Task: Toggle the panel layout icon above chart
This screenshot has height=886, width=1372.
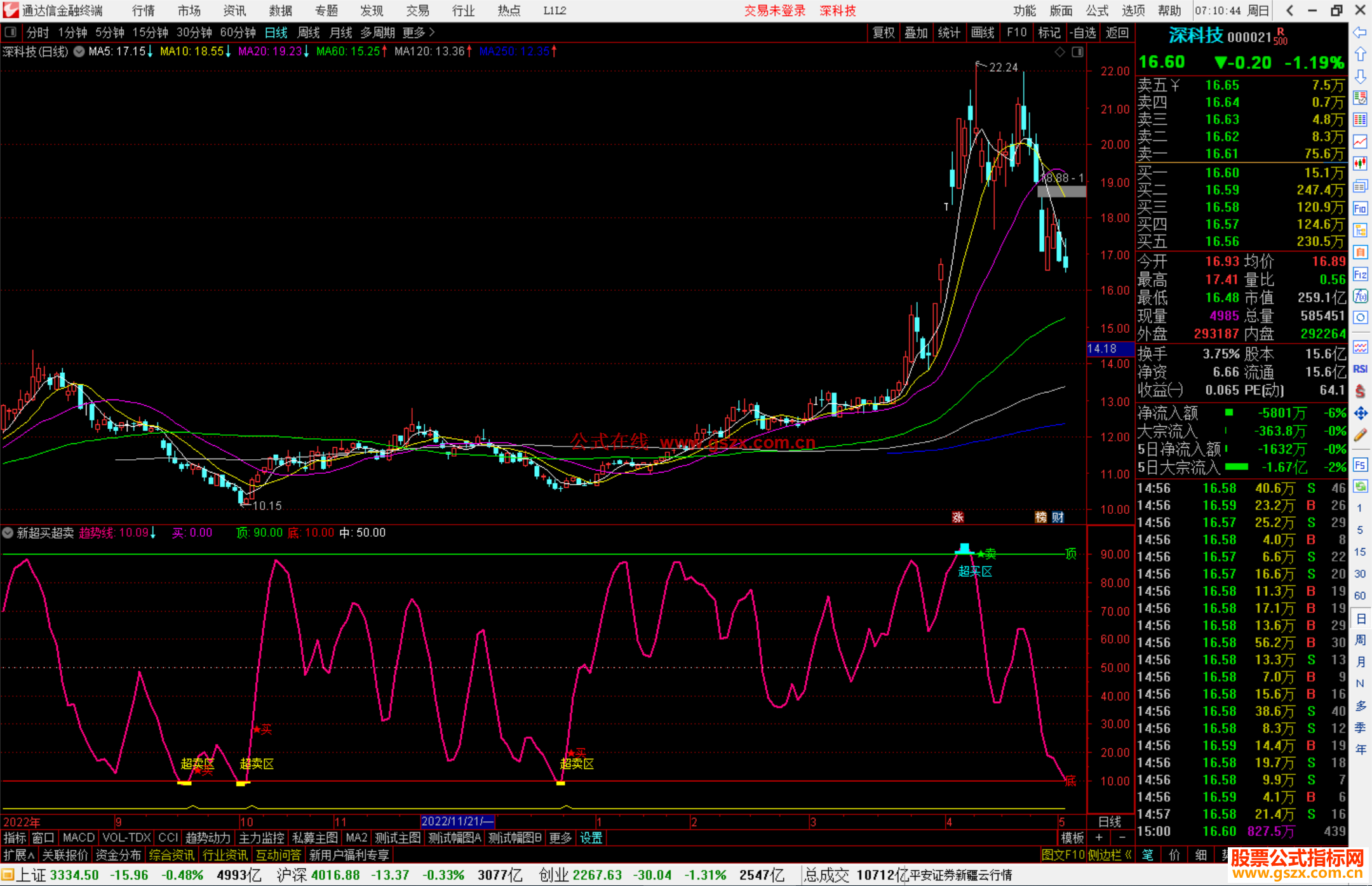Action: click(1077, 52)
